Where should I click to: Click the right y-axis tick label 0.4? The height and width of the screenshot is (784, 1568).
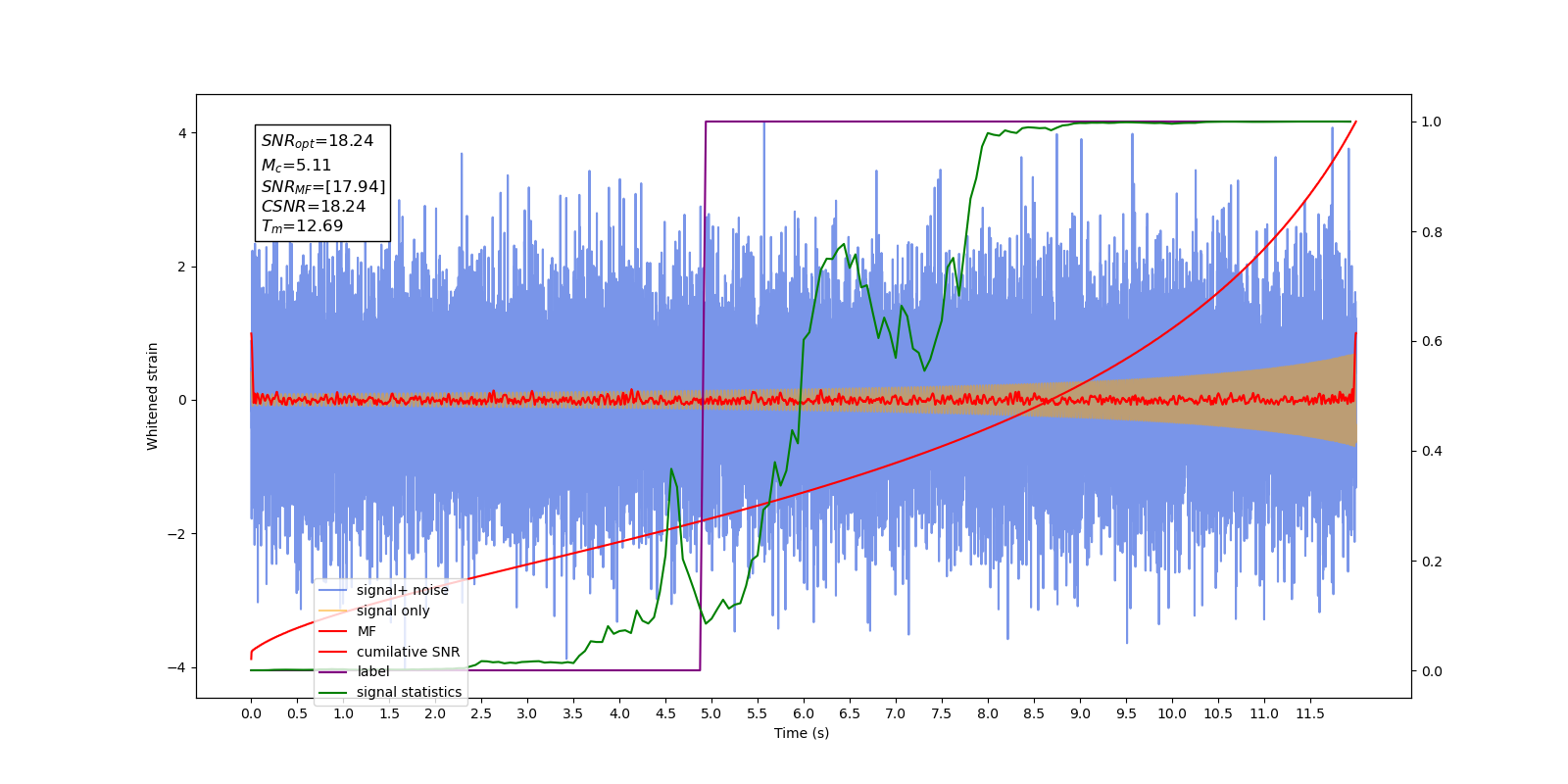click(1432, 452)
